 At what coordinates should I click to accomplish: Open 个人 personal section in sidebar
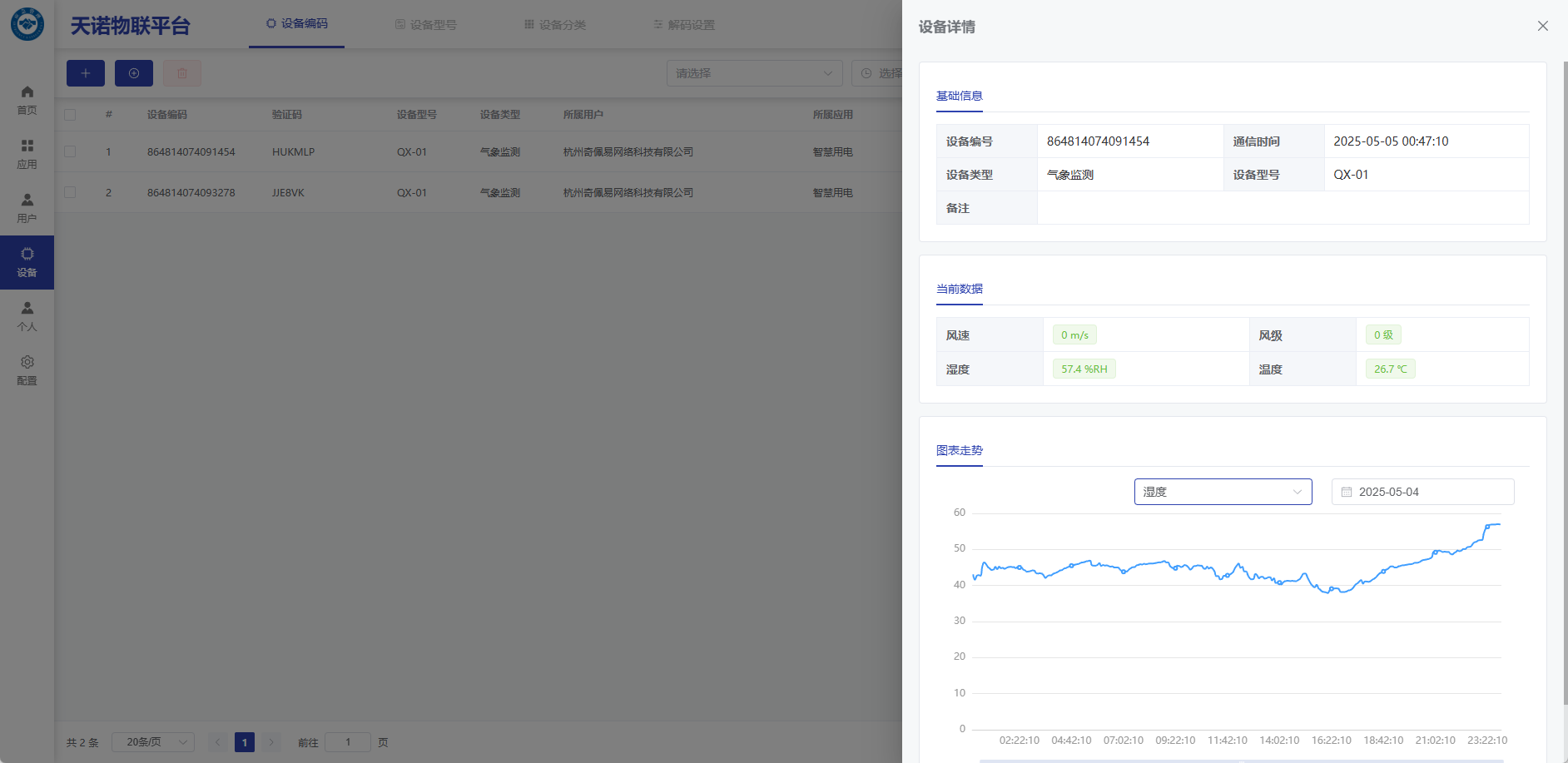tap(27, 316)
